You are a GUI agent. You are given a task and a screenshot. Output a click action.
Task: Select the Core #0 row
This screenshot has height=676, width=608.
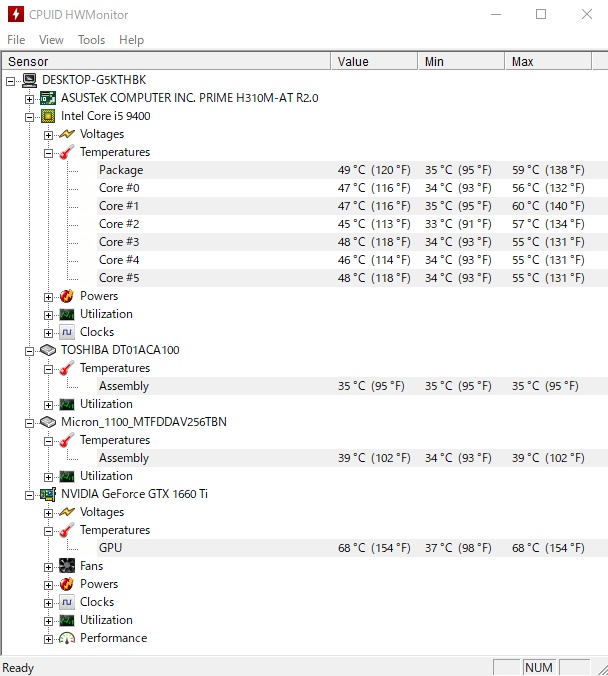click(x=352, y=188)
